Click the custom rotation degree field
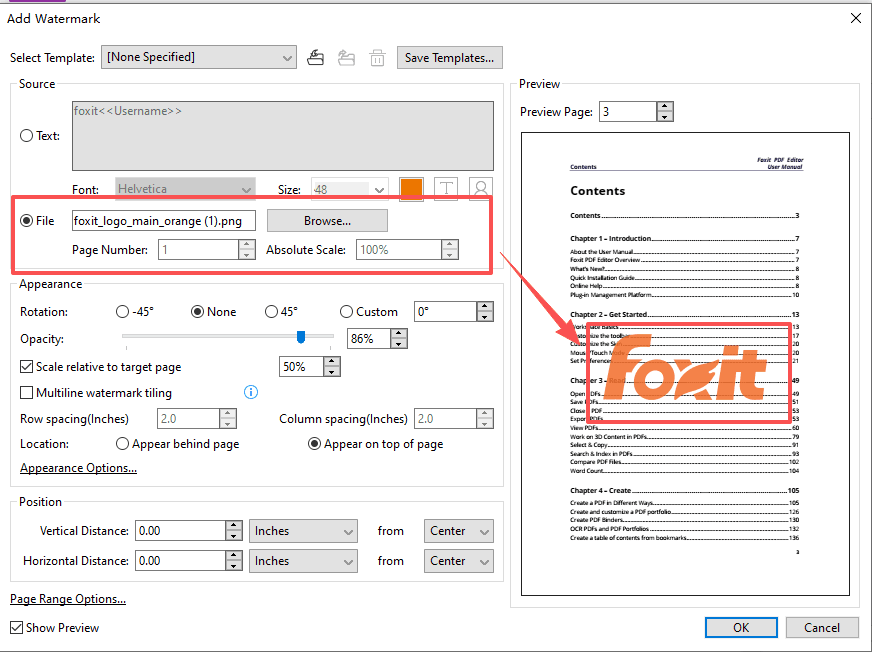Screen dimensions: 872x652 click(x=446, y=312)
